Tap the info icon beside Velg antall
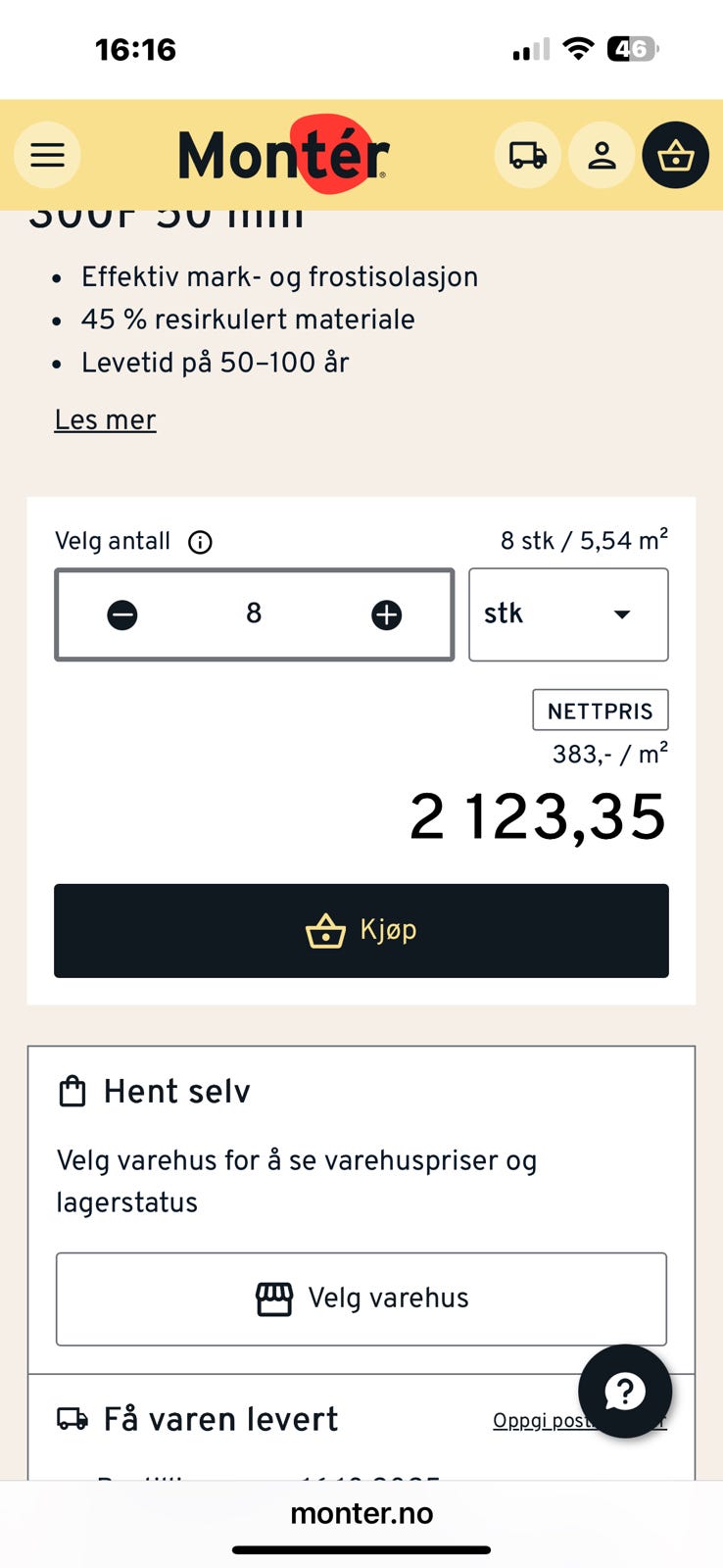The width and height of the screenshot is (723, 1568). [200, 542]
